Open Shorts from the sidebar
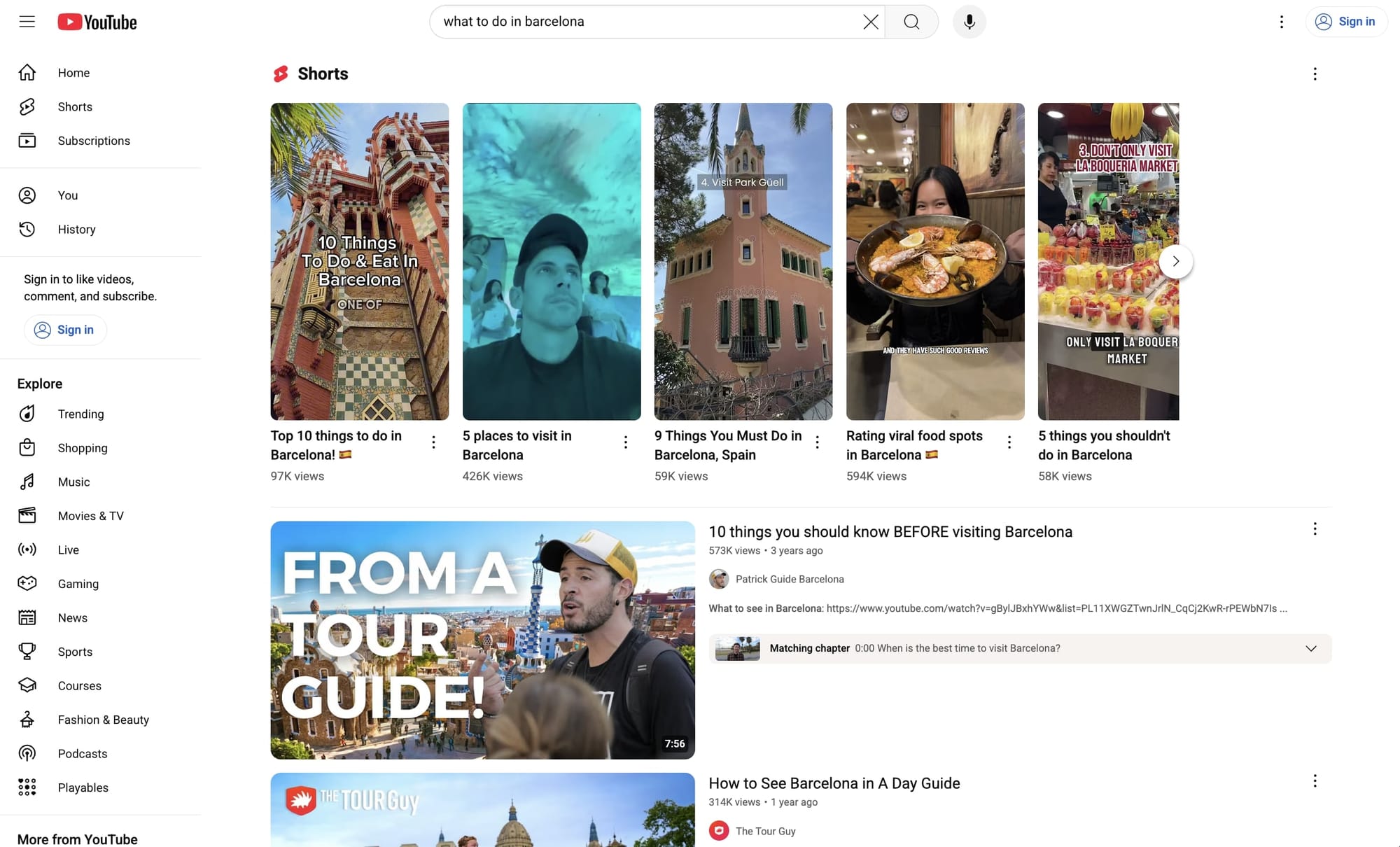 point(75,106)
